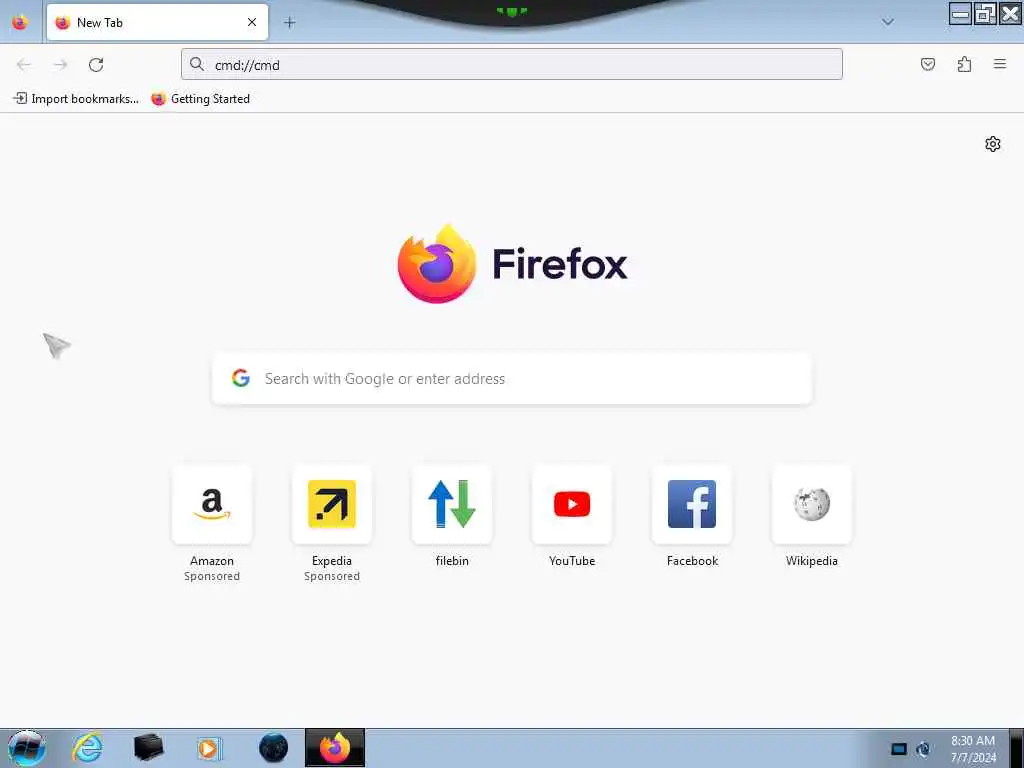The height and width of the screenshot is (768, 1024).
Task: Click the Firefox taskbar button
Action: tap(335, 748)
